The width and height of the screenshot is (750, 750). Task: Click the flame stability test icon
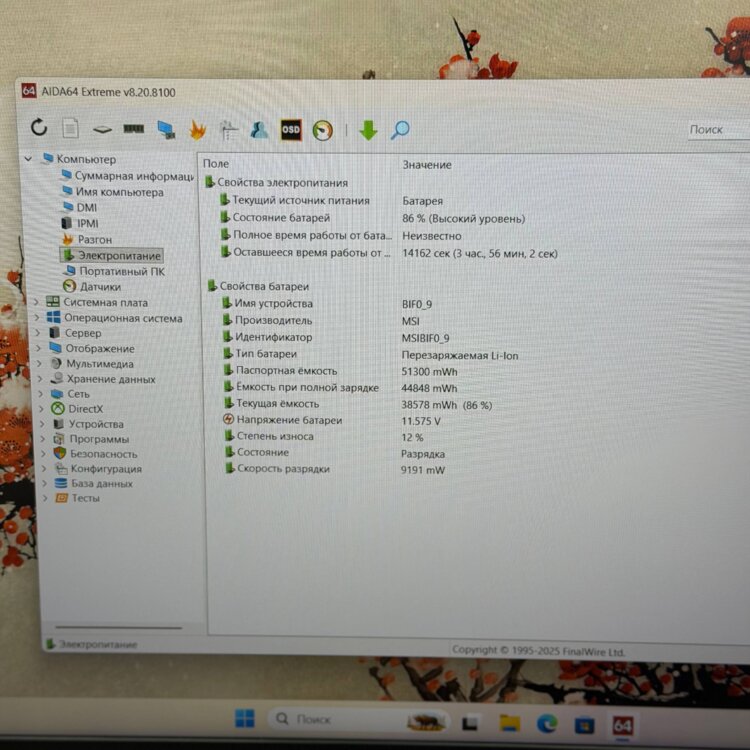[197, 129]
